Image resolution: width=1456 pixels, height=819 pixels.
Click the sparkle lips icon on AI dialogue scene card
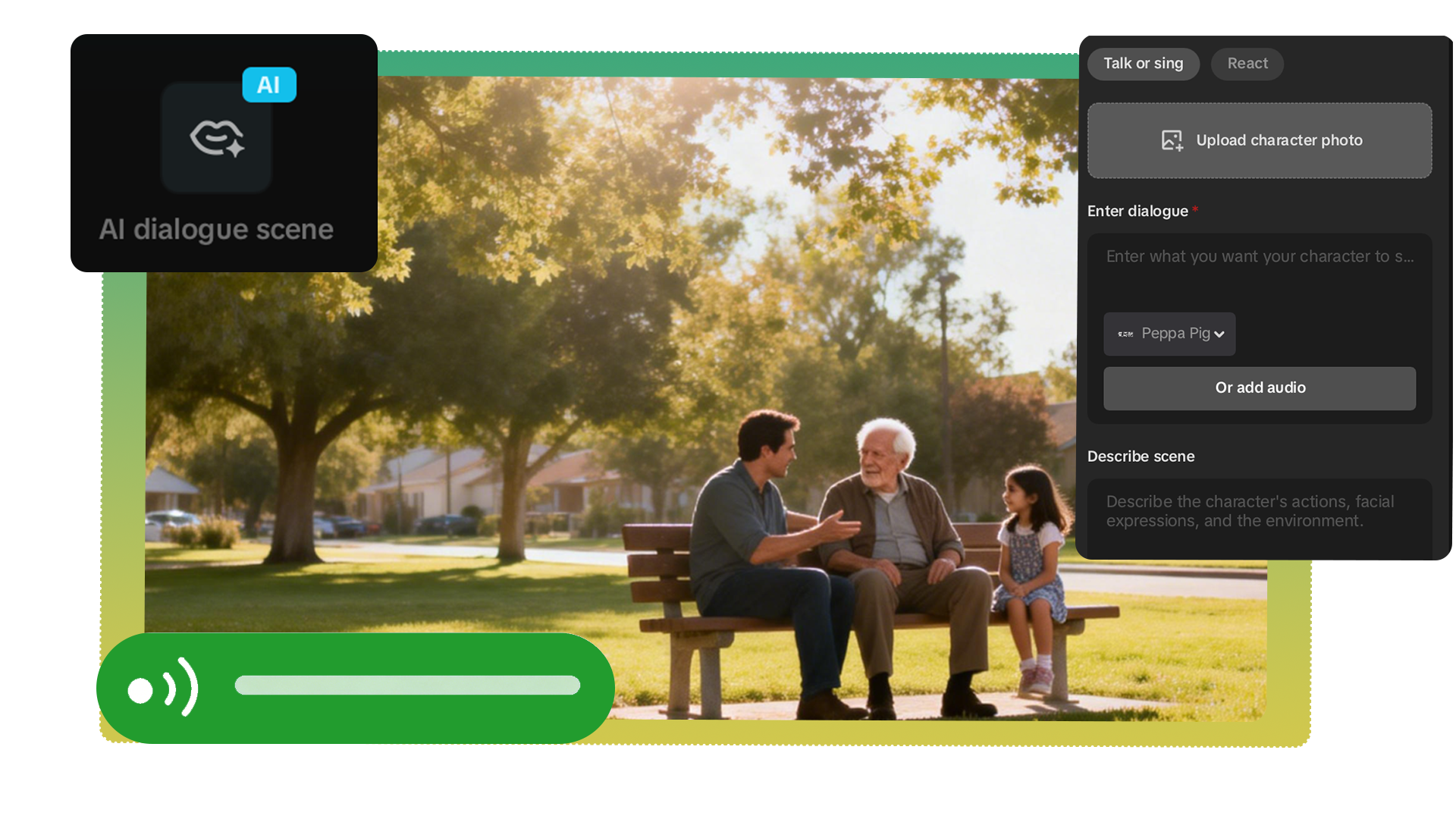coord(215,137)
